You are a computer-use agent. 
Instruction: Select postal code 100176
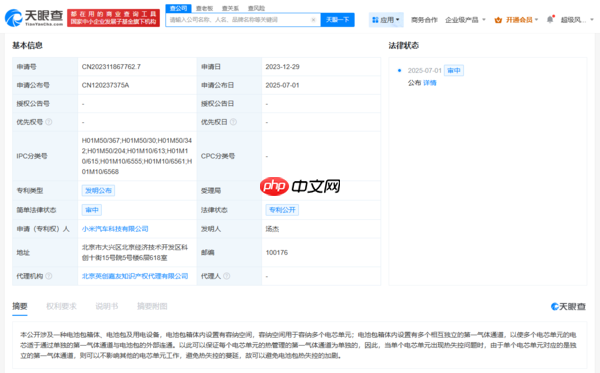pyautogui.click(x=277, y=252)
